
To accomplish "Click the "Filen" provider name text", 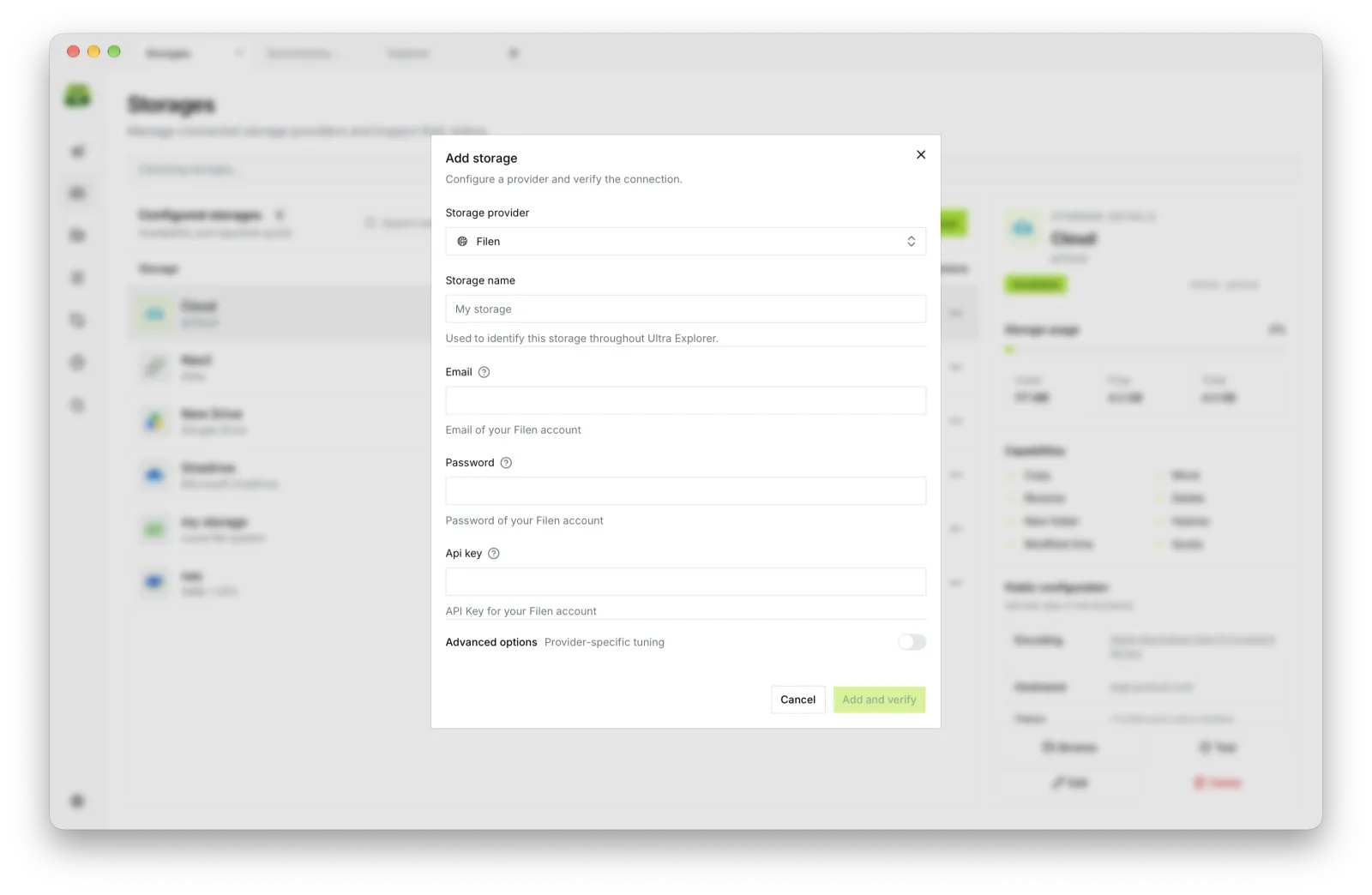I will click(x=488, y=242).
